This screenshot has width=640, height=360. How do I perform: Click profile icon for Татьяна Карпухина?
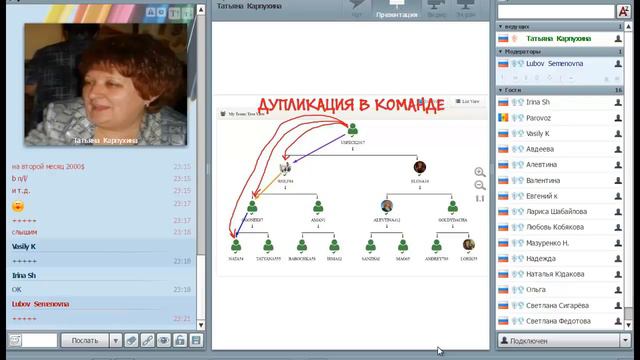[618, 39]
